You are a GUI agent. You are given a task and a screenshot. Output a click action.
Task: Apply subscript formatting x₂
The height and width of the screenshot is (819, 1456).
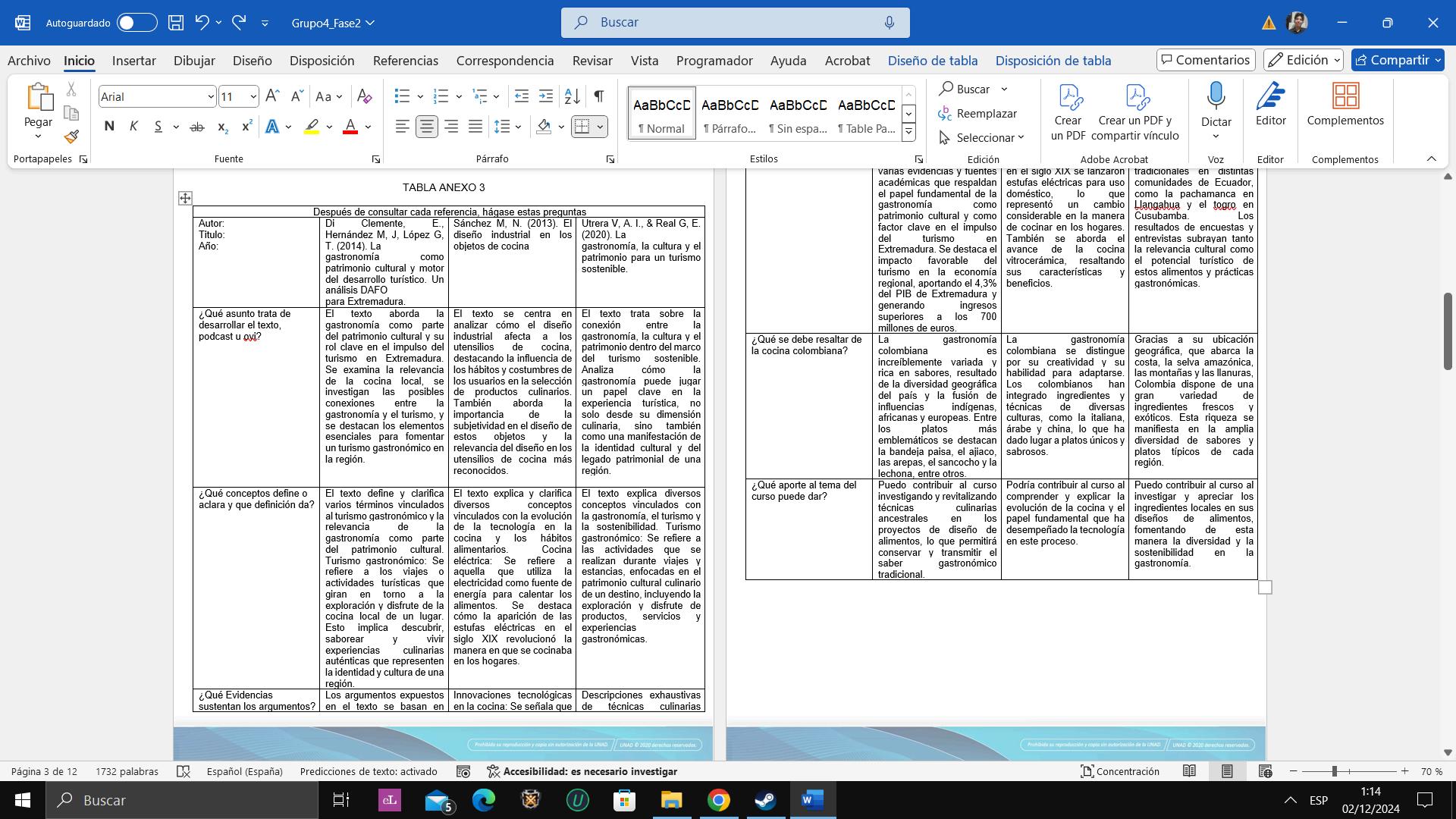tap(222, 127)
